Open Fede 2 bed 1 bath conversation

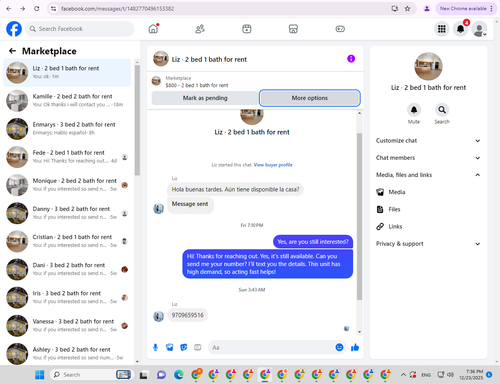click(67, 157)
